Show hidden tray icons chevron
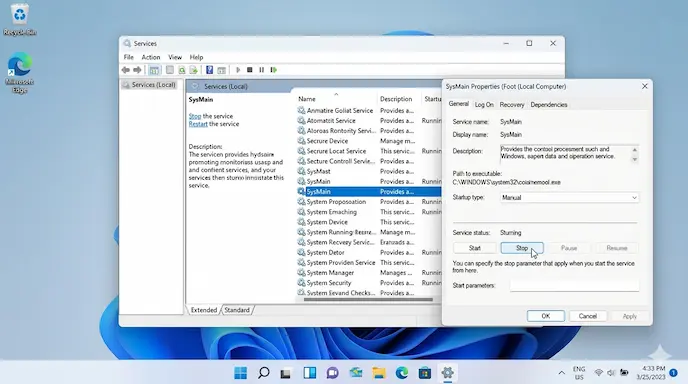Screen dimensions: 688x384 pos(562,373)
